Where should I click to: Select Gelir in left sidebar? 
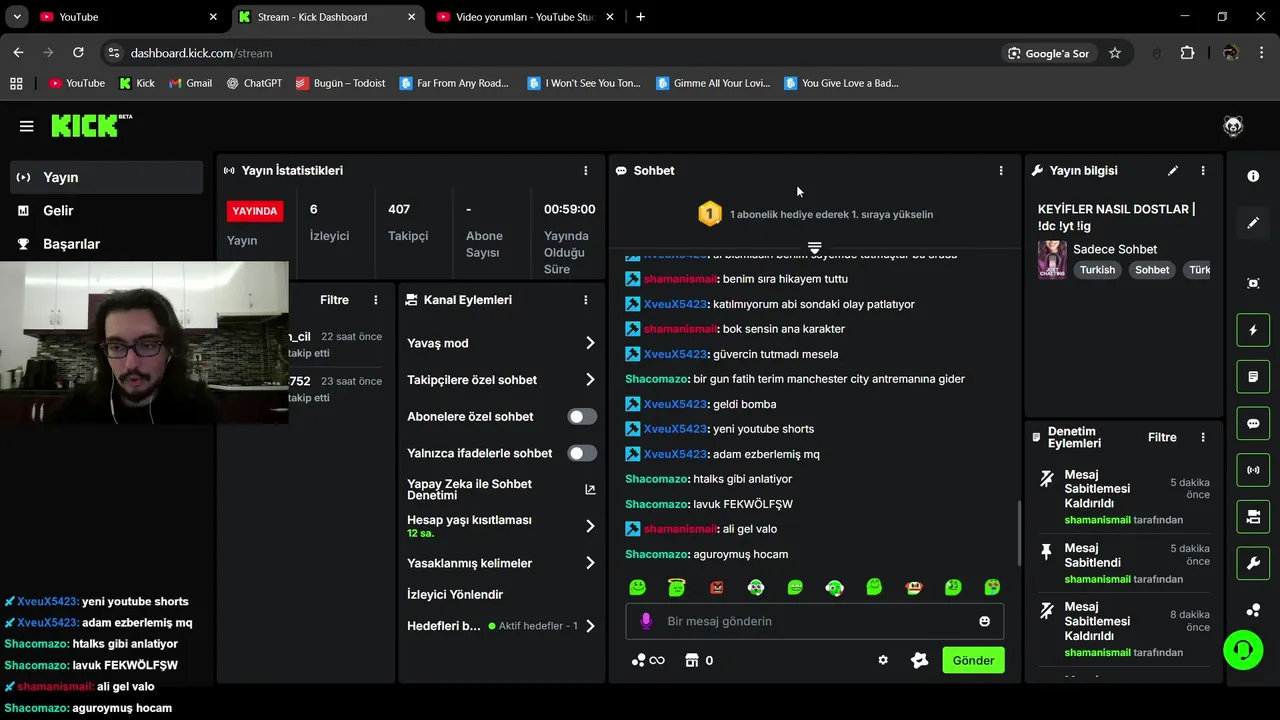pyautogui.click(x=107, y=210)
